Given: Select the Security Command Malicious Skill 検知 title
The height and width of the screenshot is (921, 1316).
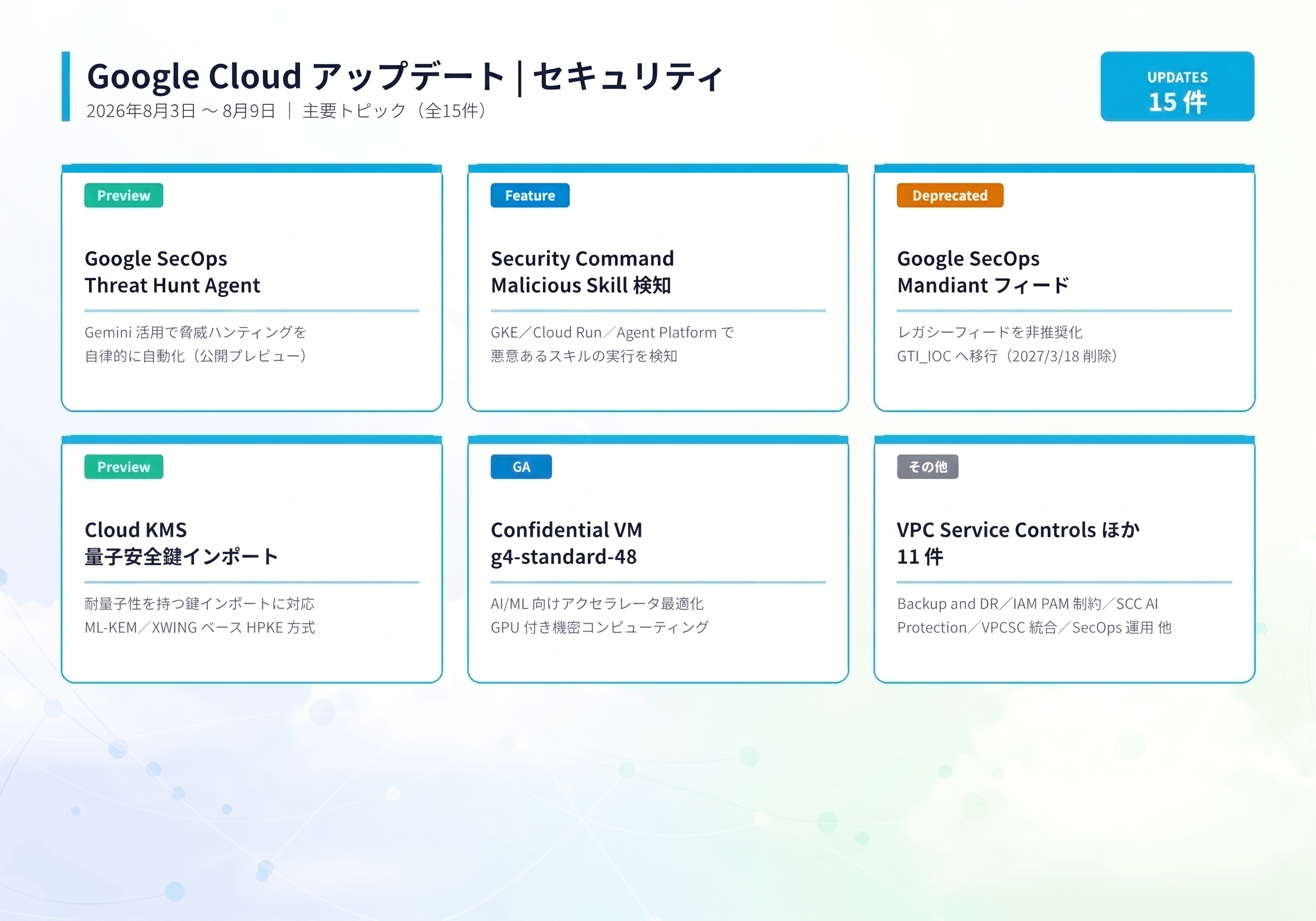Looking at the screenshot, I should tap(582, 272).
